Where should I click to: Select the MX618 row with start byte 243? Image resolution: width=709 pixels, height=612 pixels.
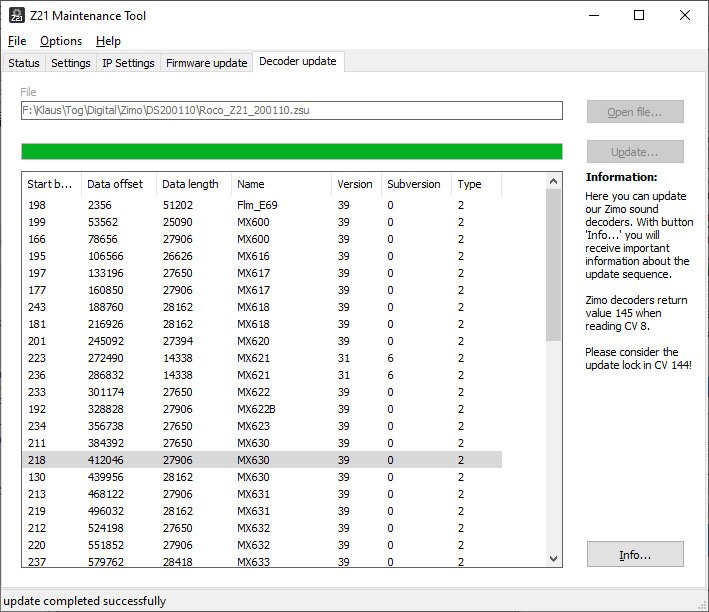pos(262,307)
